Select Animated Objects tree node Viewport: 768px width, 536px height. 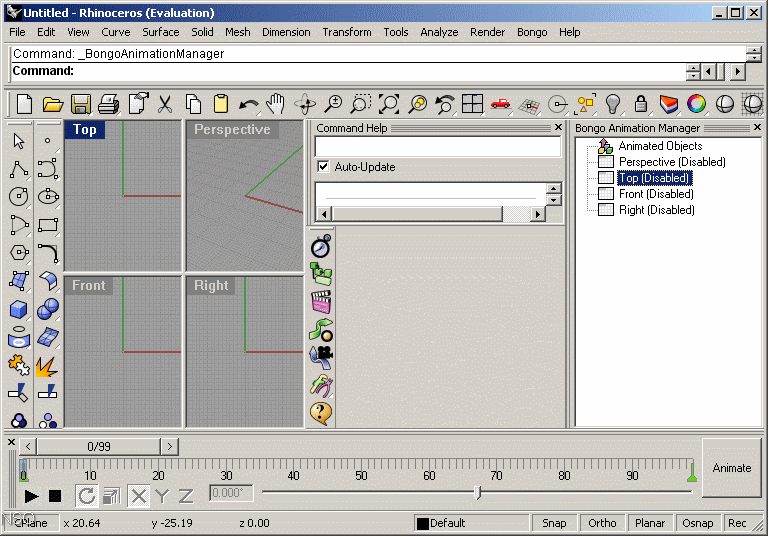[660, 146]
